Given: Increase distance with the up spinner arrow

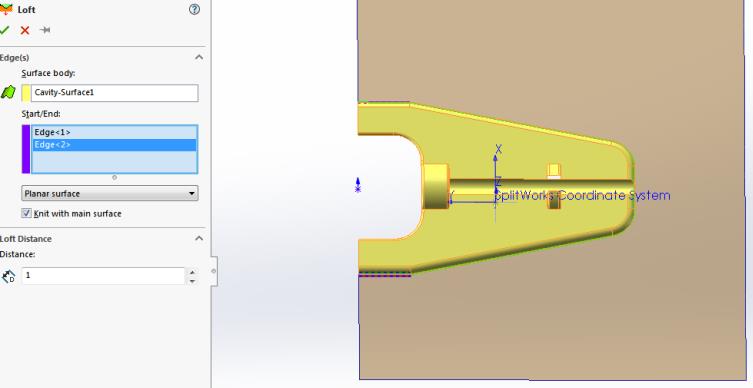Looking at the screenshot, I should [x=192, y=272].
